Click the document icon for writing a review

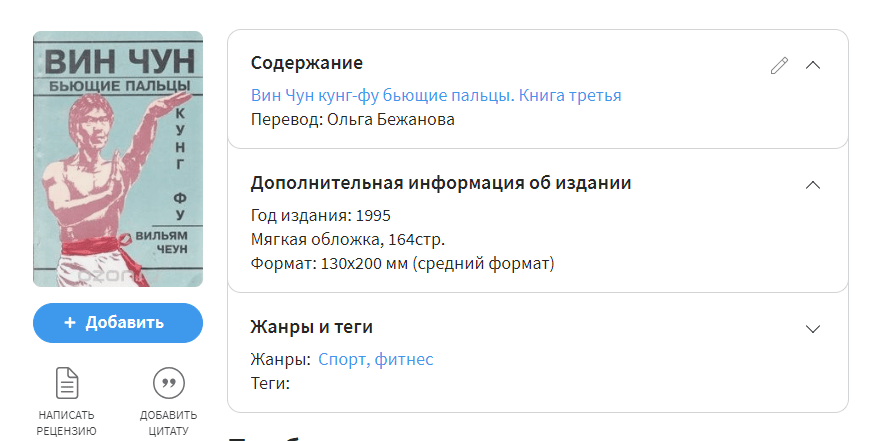tap(67, 382)
